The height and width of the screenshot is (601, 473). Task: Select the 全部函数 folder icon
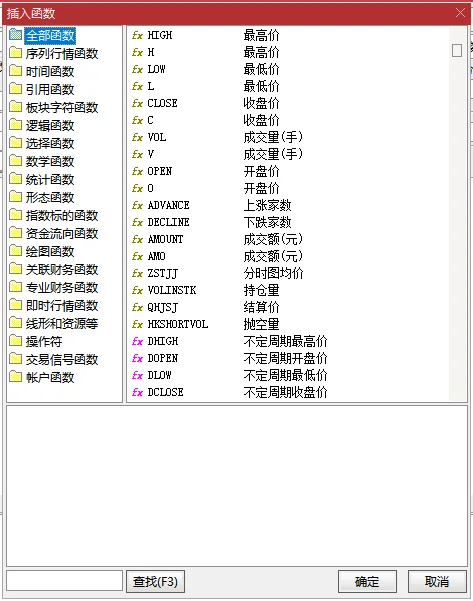(x=15, y=35)
